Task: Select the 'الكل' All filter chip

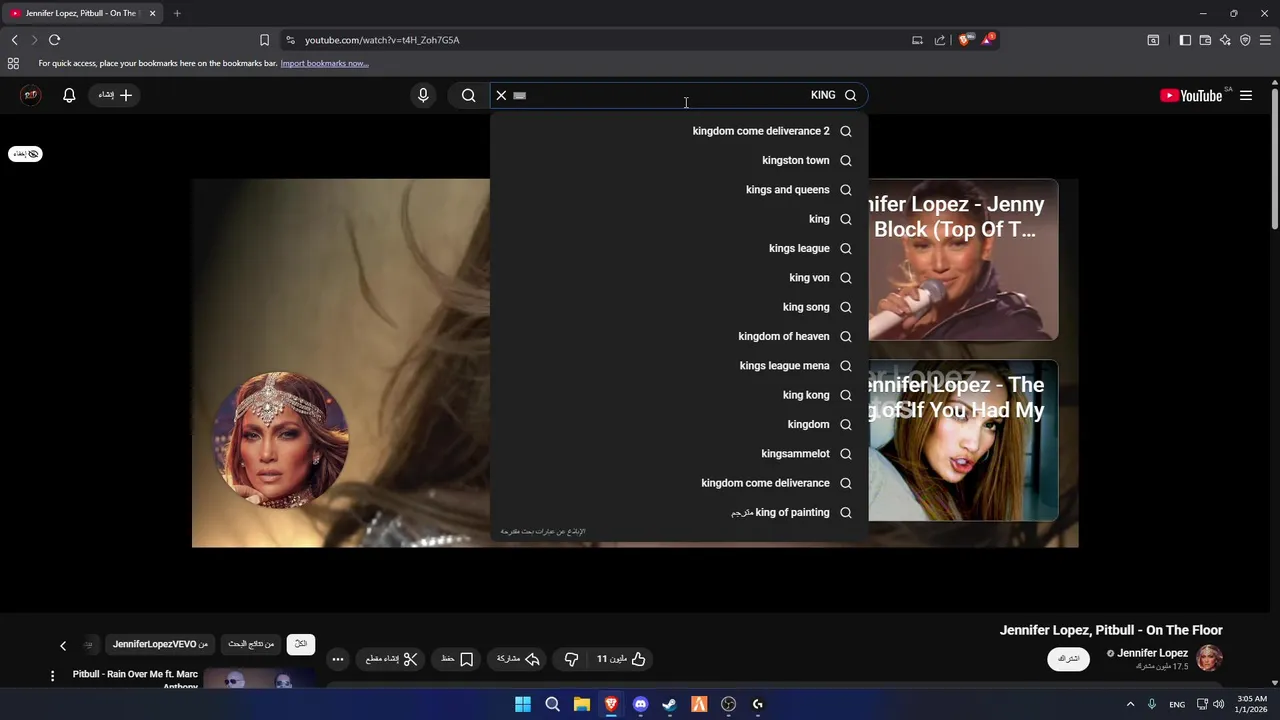Action: [301, 644]
